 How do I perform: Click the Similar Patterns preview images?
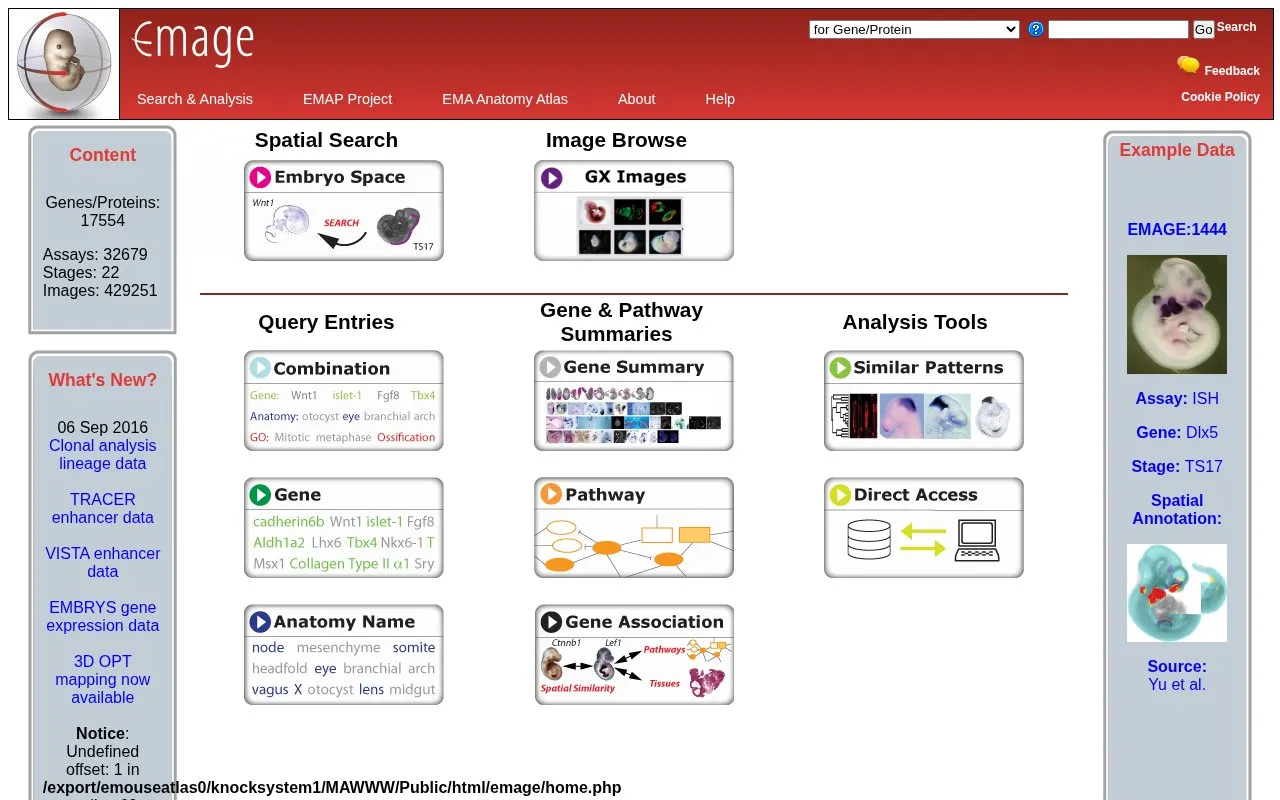922,415
